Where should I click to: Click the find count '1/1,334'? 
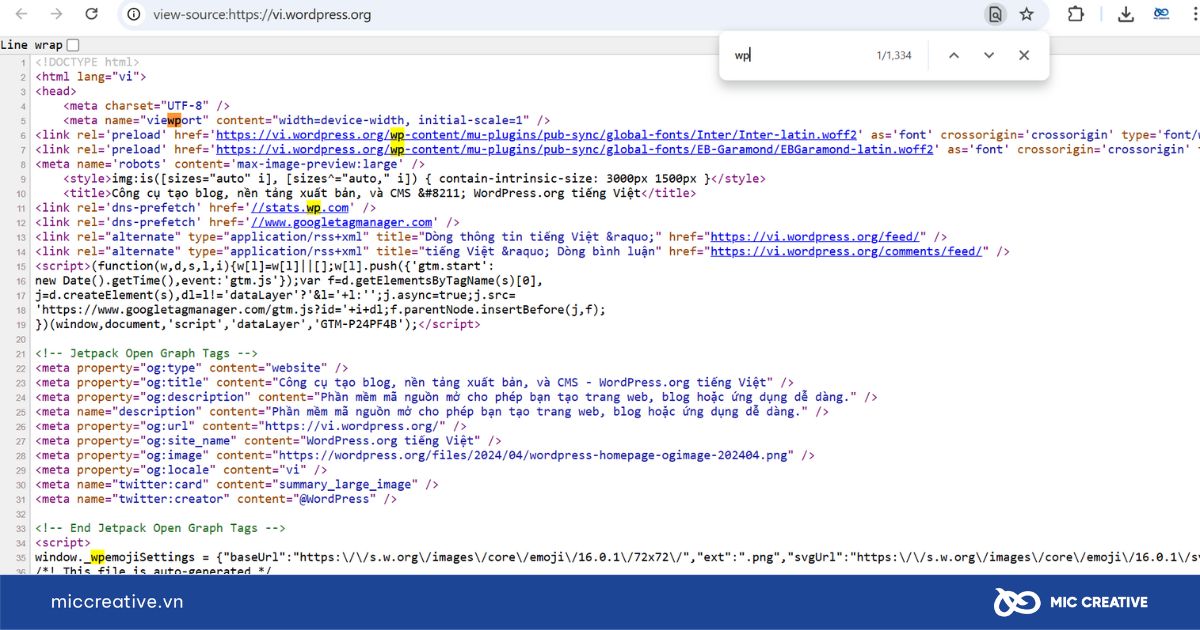(894, 55)
